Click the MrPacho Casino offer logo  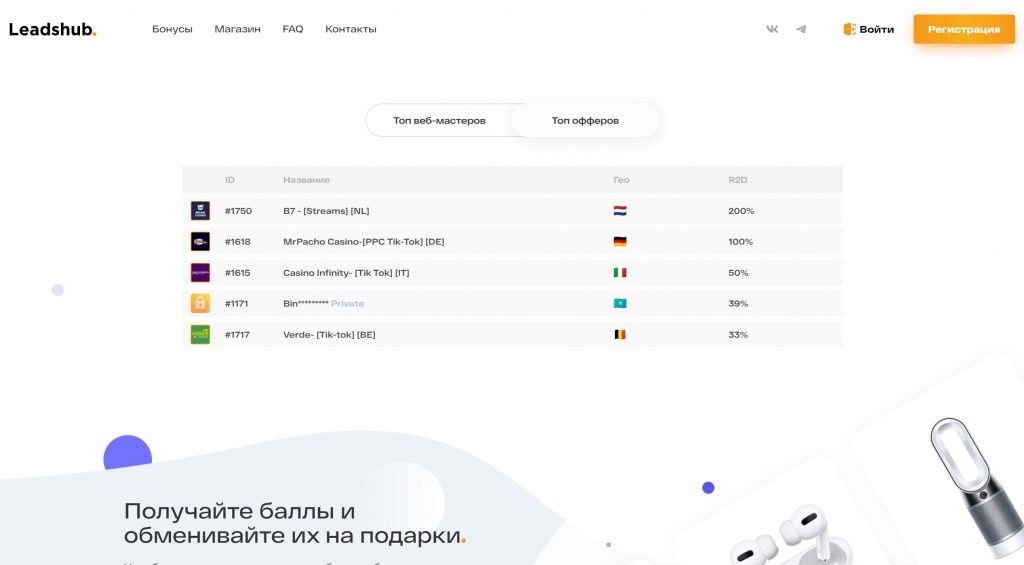click(200, 242)
